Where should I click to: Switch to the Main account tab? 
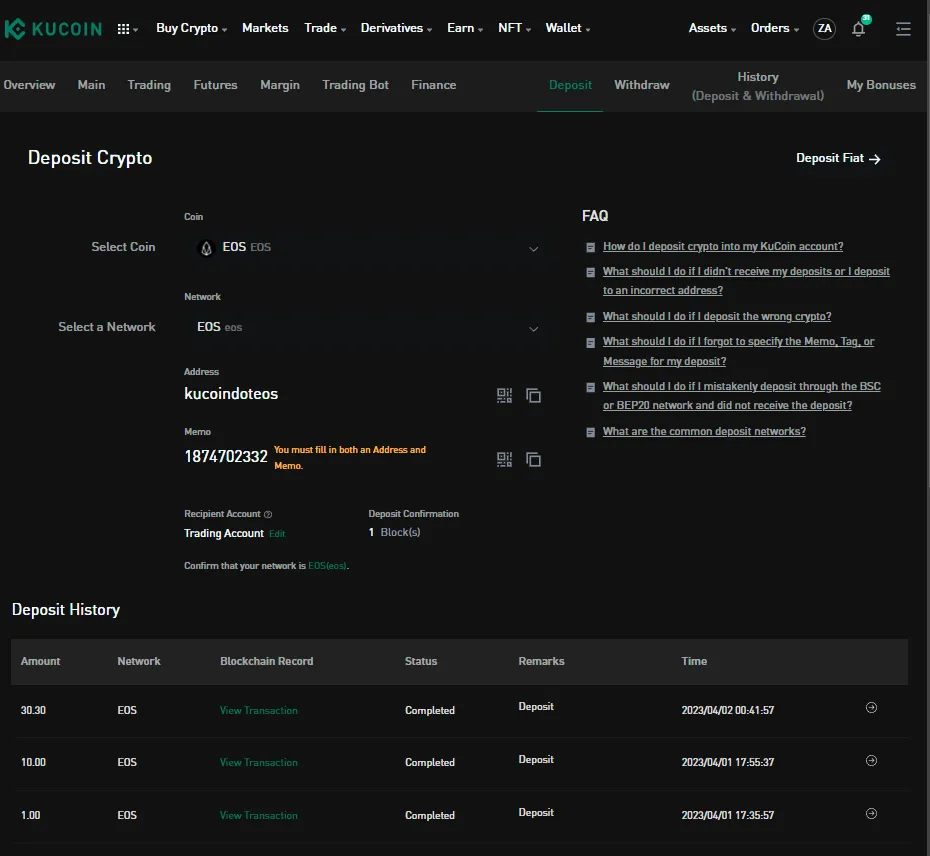pos(91,85)
